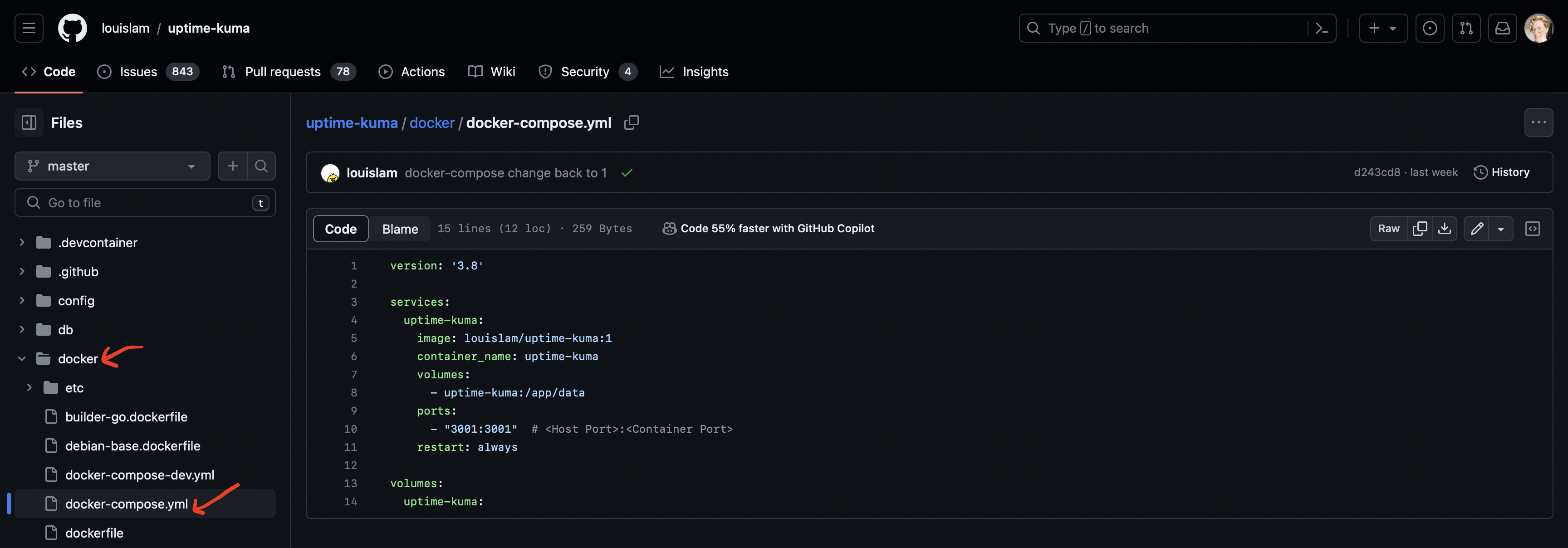
Task: Edit this file pencil icon
Action: tap(1477, 228)
